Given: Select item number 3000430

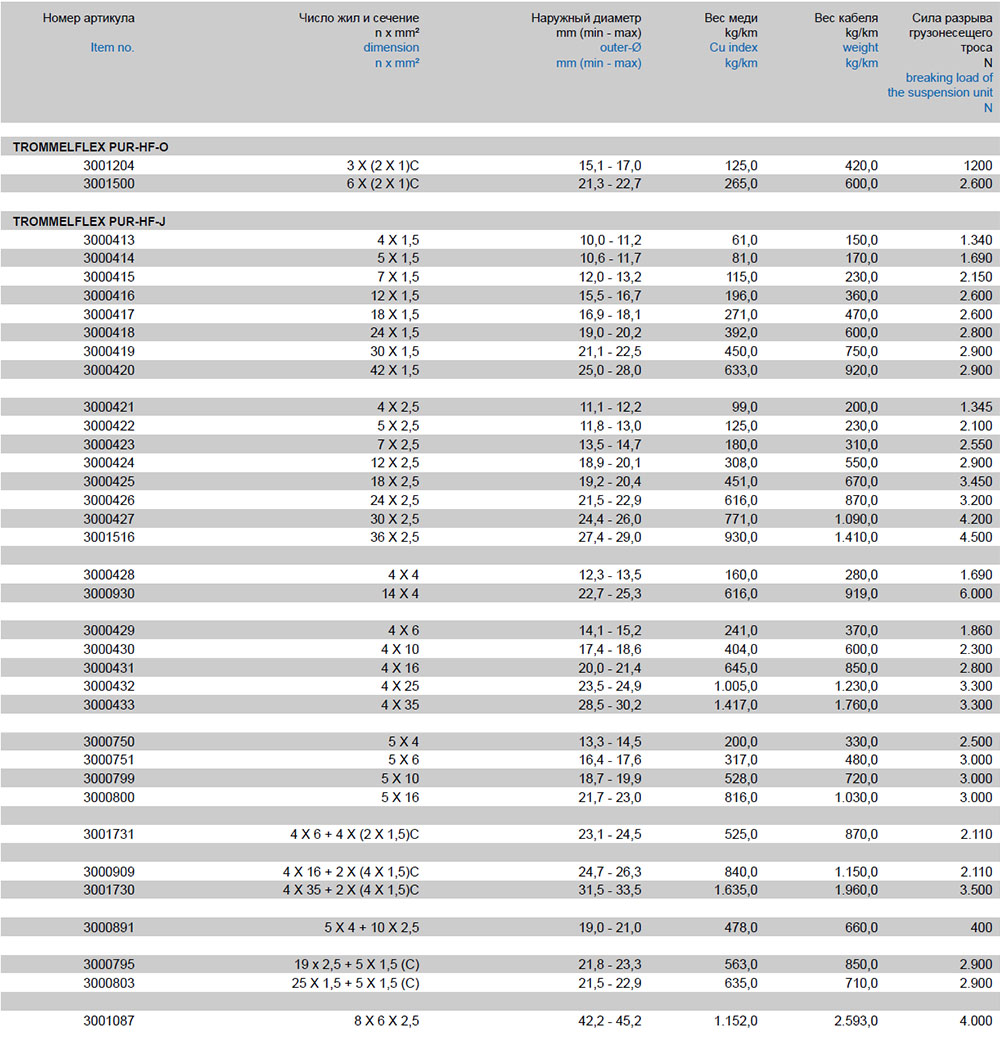Looking at the screenshot, I should 109,649.
